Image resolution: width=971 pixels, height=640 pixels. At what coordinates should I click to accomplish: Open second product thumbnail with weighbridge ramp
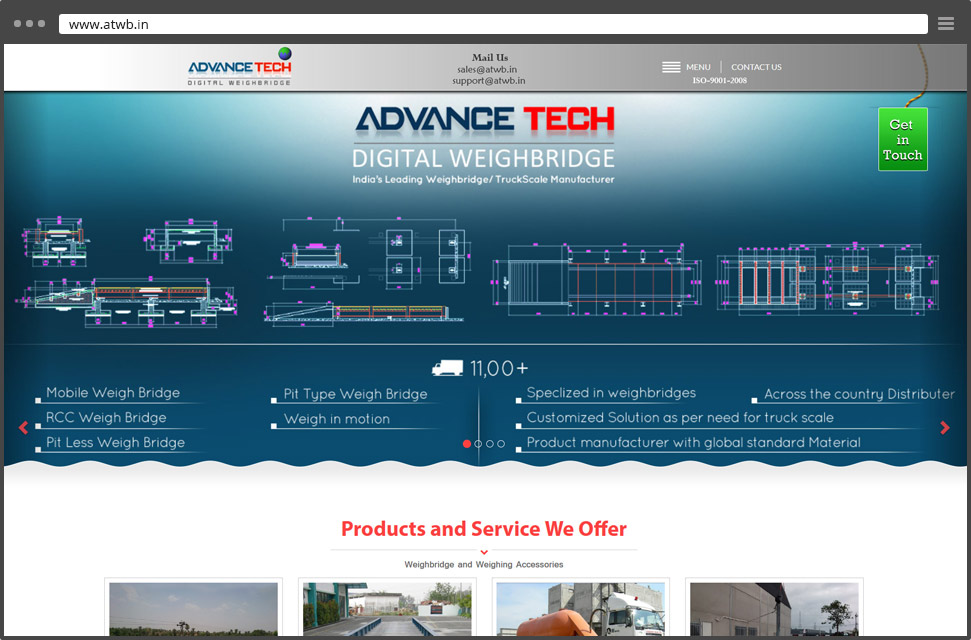click(387, 608)
